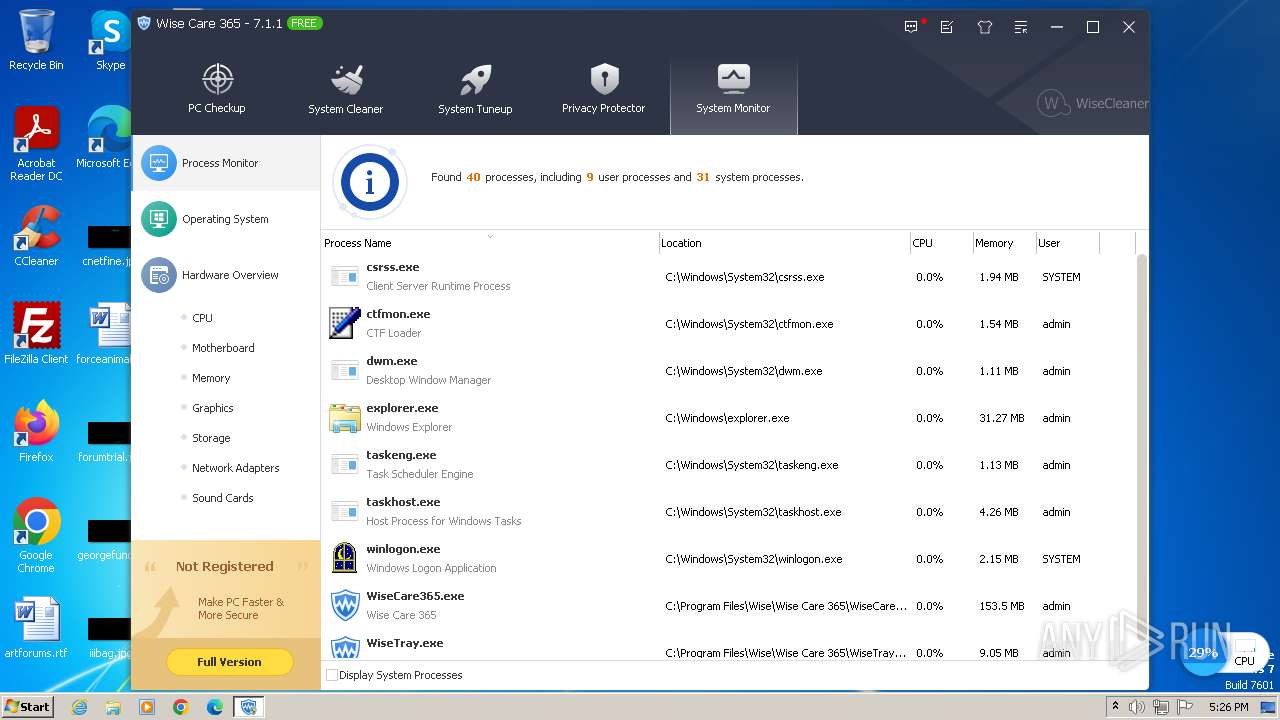Select Memory under Hardware Overview

point(211,378)
